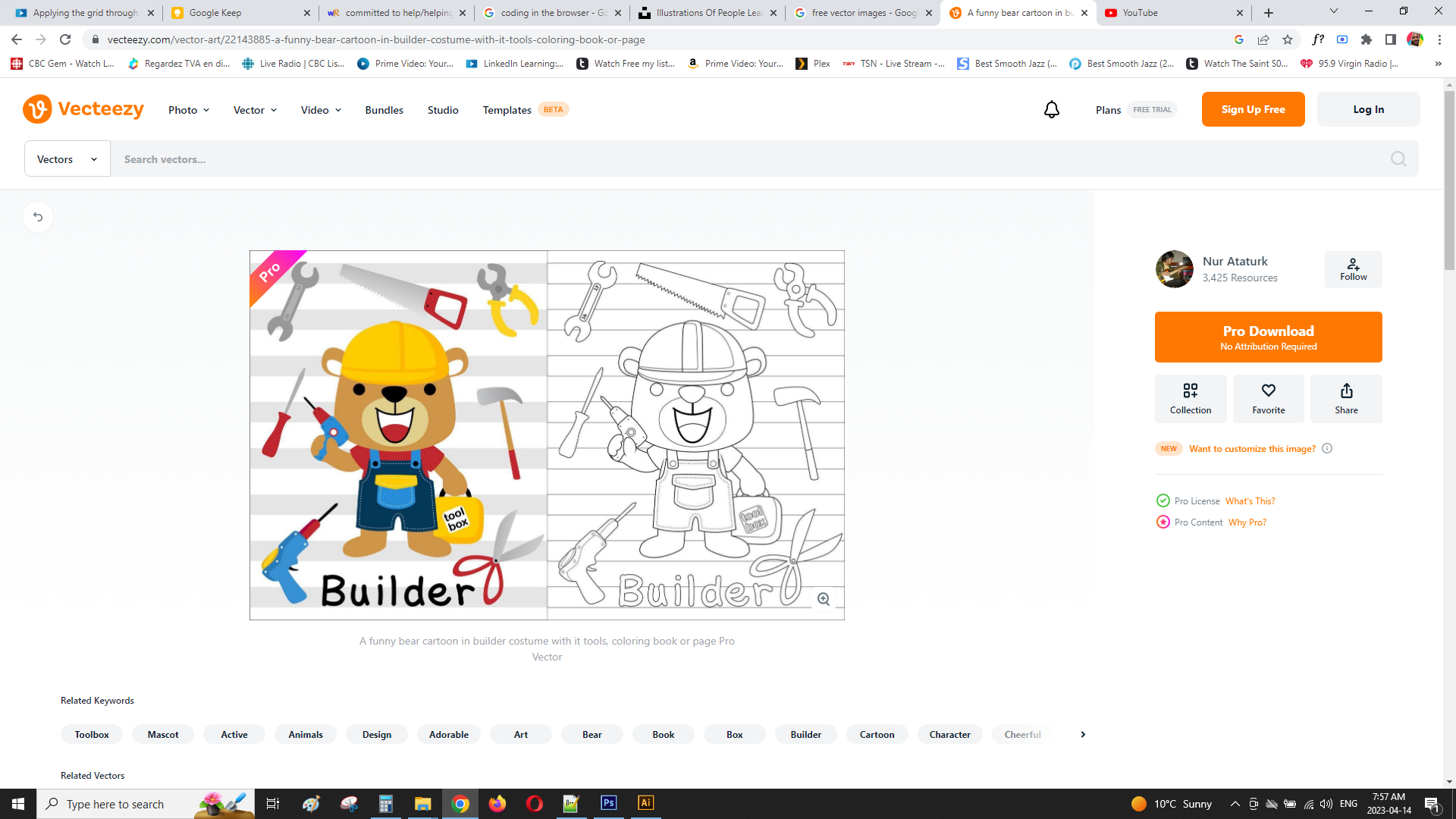Add the image to a Collection
Viewport: 1456px width, 819px height.
[x=1190, y=398]
